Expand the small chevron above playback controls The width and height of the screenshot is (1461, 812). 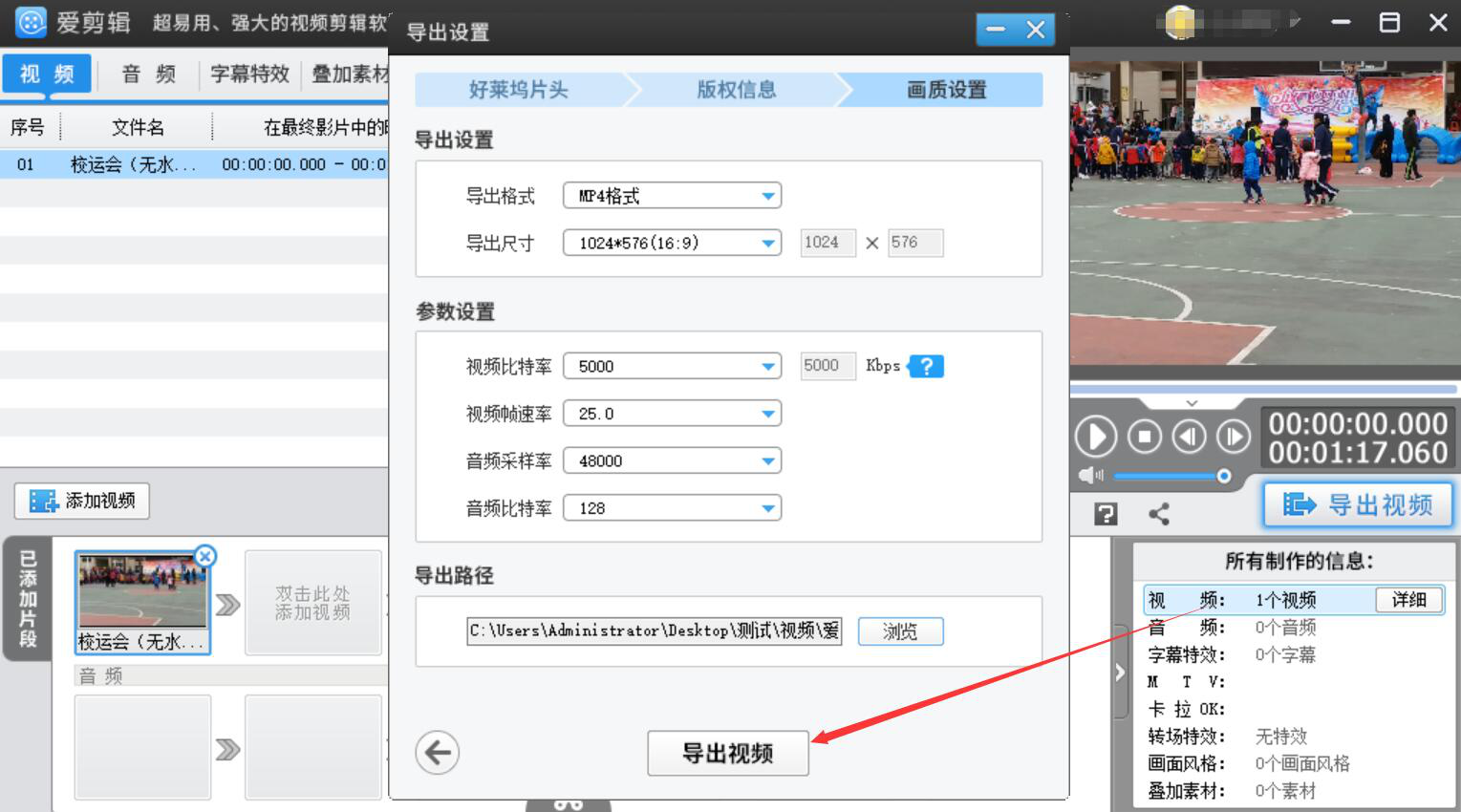[1192, 403]
